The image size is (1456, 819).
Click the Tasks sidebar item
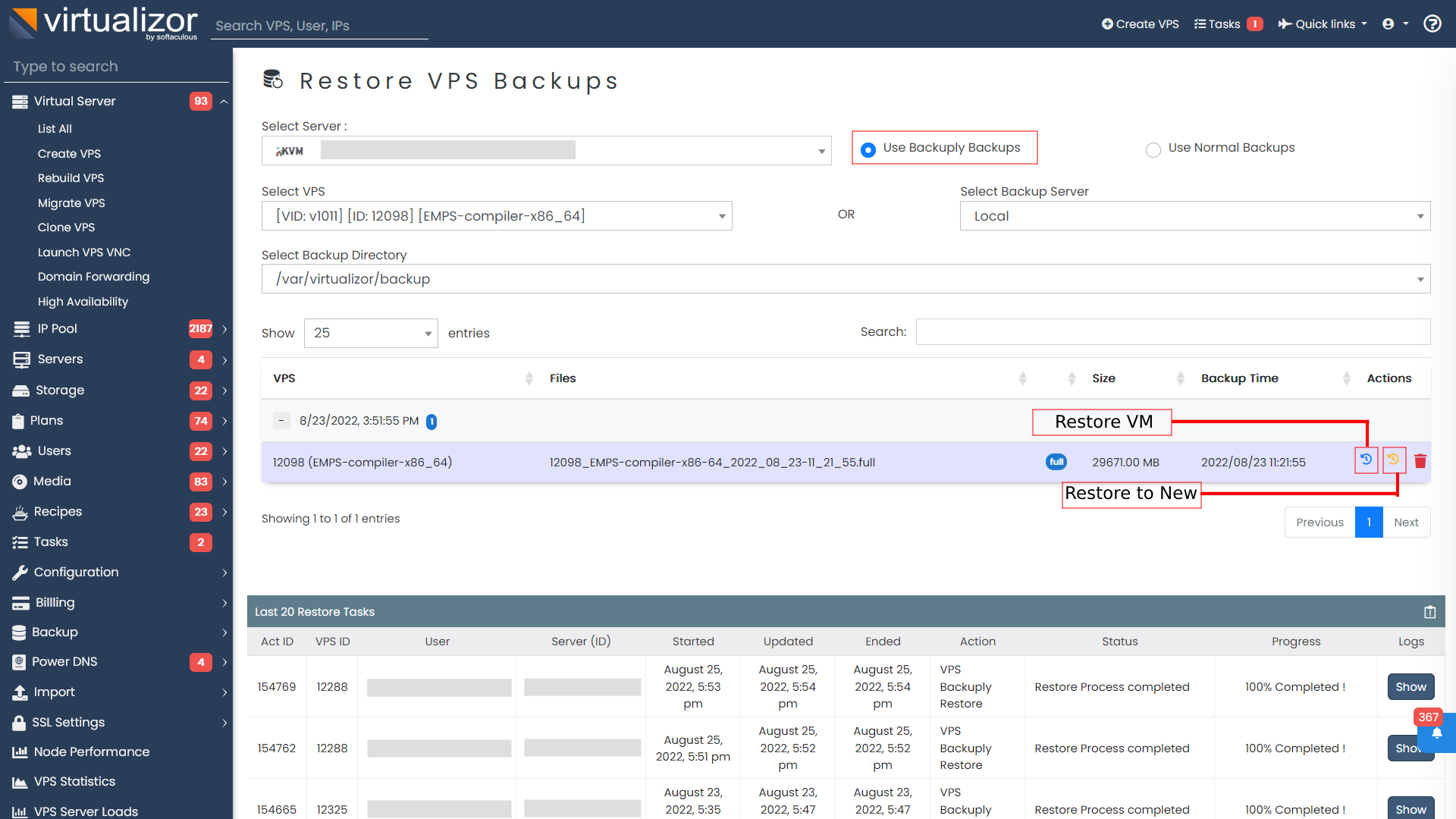[x=50, y=542]
